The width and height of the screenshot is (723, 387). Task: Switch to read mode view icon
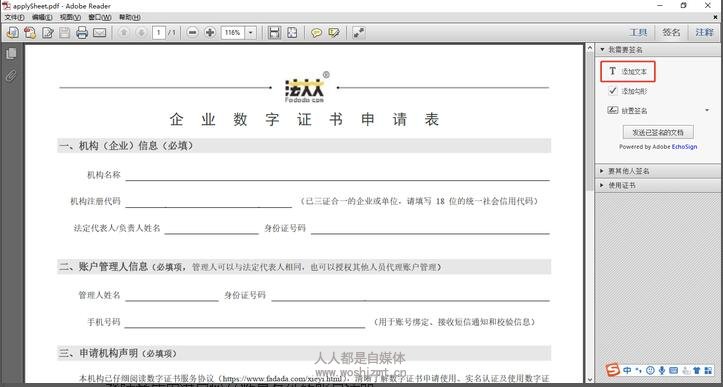pyautogui.click(x=358, y=33)
